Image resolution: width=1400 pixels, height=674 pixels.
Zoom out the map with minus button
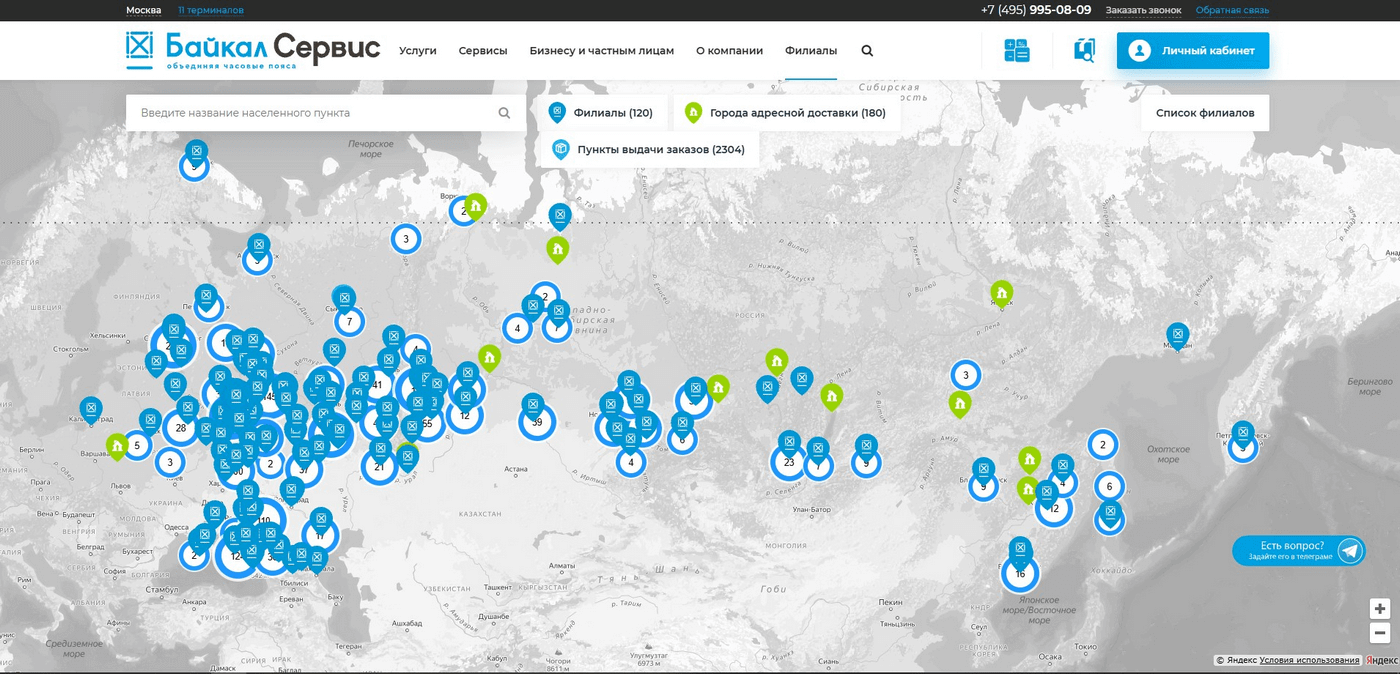[x=1380, y=633]
